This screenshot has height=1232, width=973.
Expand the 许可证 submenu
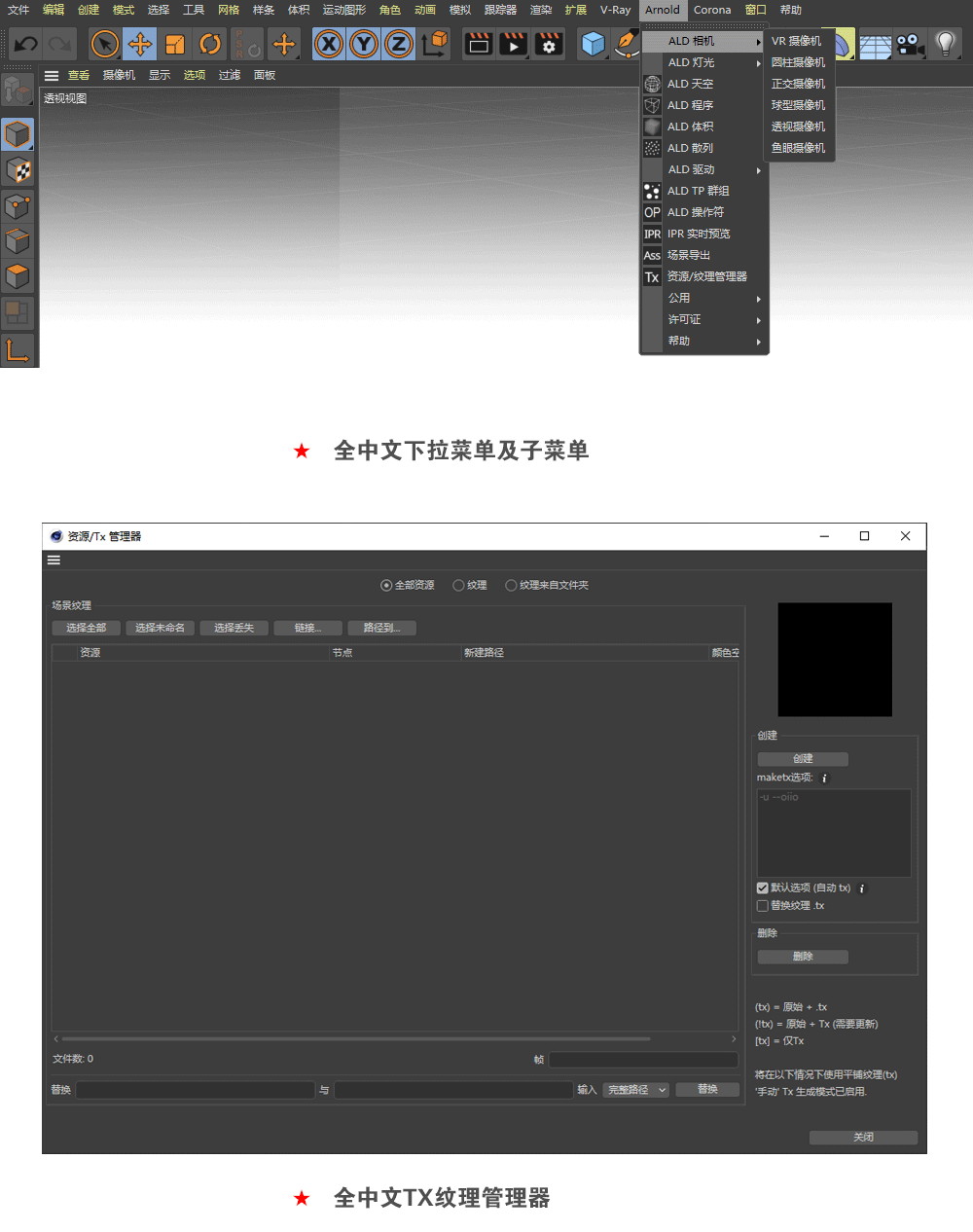coord(703,319)
